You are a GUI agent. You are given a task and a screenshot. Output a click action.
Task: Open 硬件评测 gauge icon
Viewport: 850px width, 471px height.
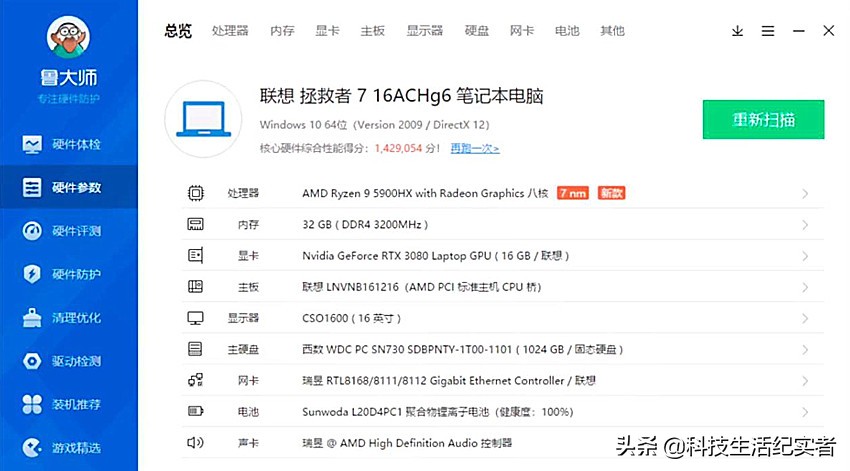click(x=32, y=231)
